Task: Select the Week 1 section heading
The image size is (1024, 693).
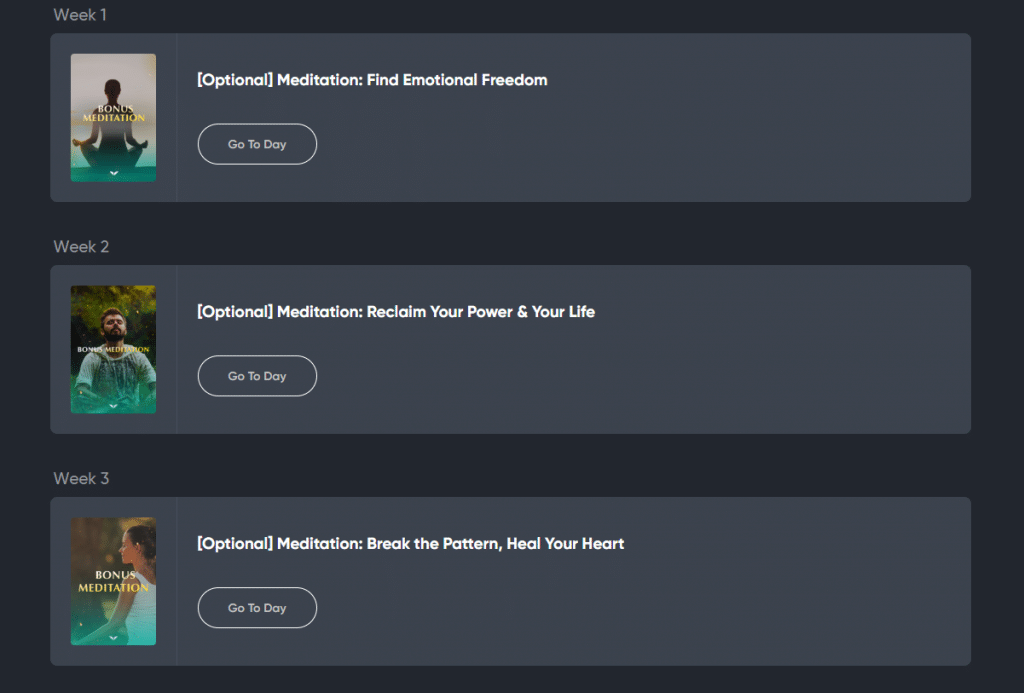Action: (x=80, y=15)
